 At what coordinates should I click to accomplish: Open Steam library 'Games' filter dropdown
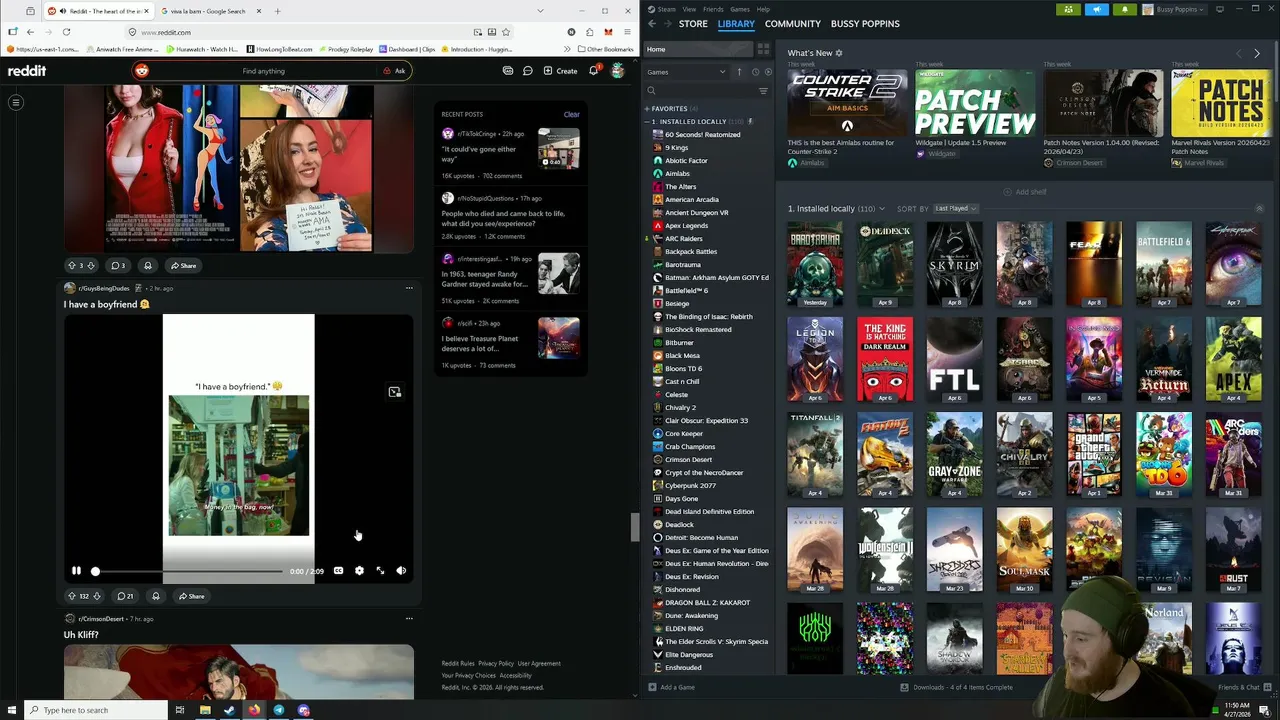686,72
